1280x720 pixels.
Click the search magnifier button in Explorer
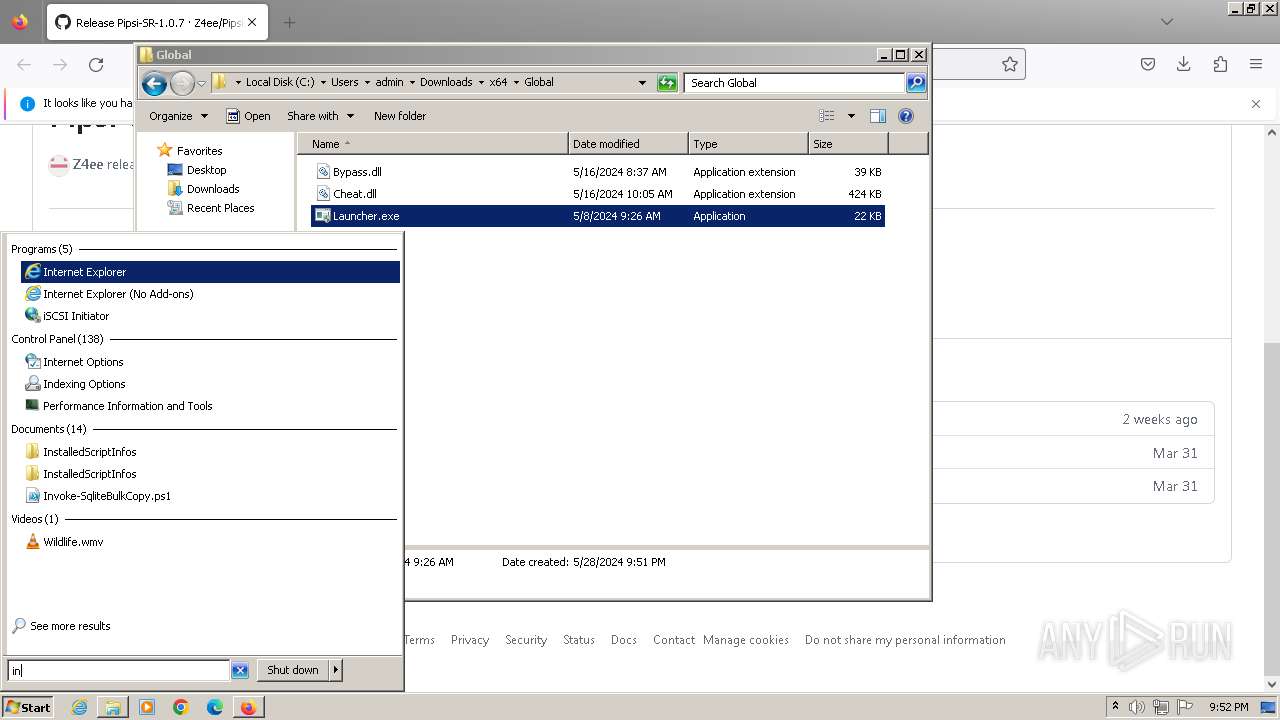916,83
